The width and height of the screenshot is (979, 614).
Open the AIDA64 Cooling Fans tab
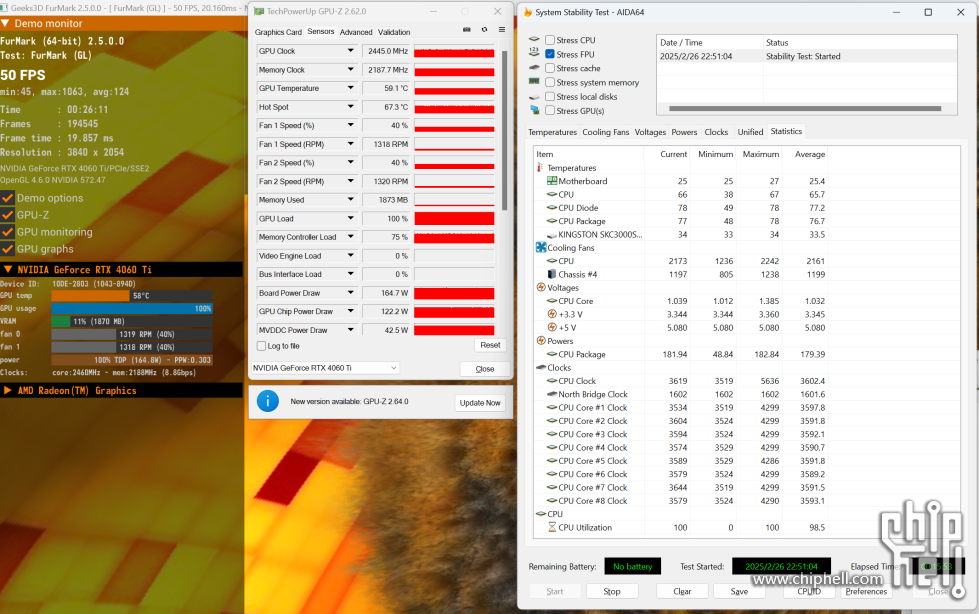tap(606, 132)
